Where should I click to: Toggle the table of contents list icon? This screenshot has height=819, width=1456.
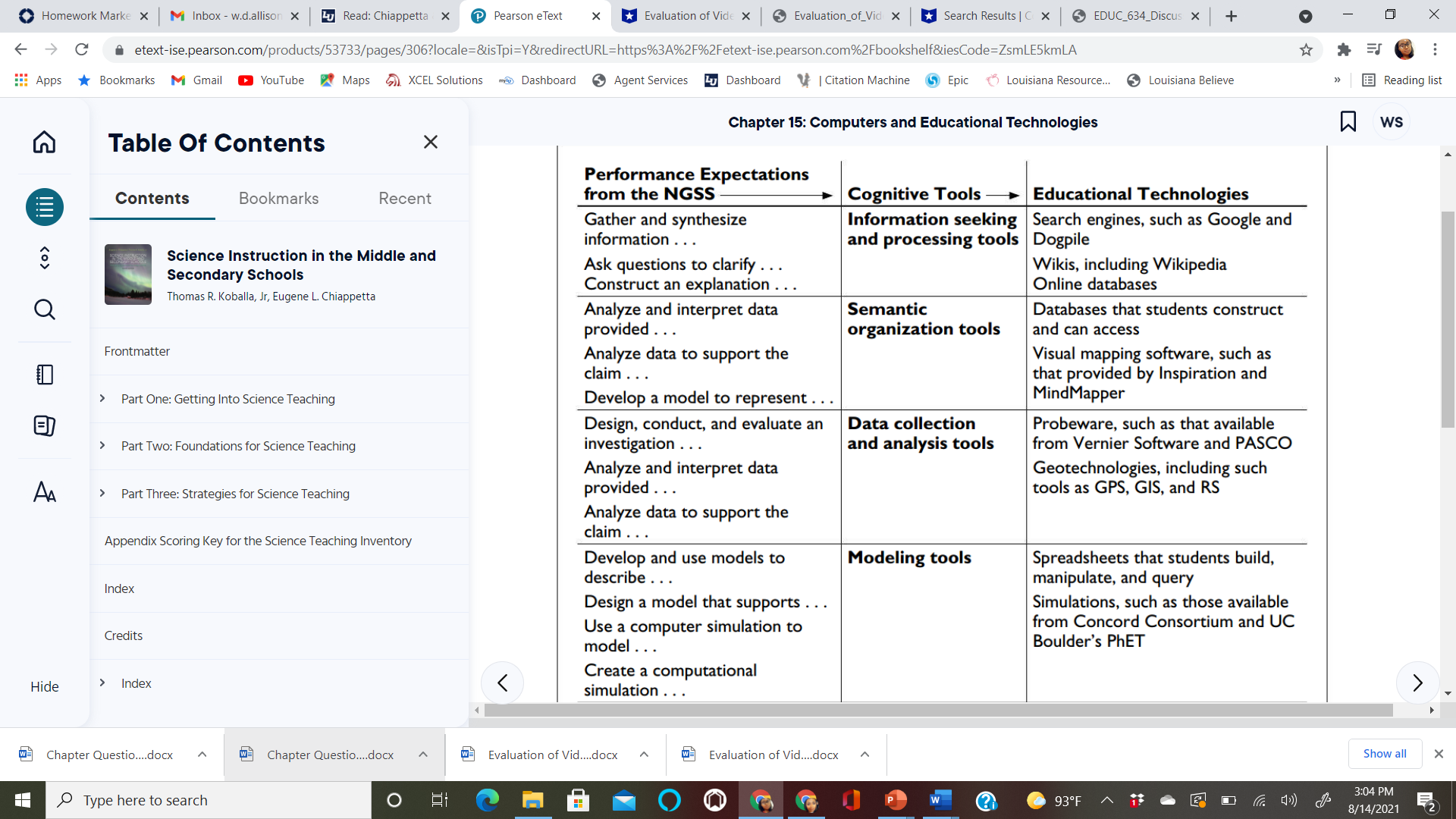45,207
